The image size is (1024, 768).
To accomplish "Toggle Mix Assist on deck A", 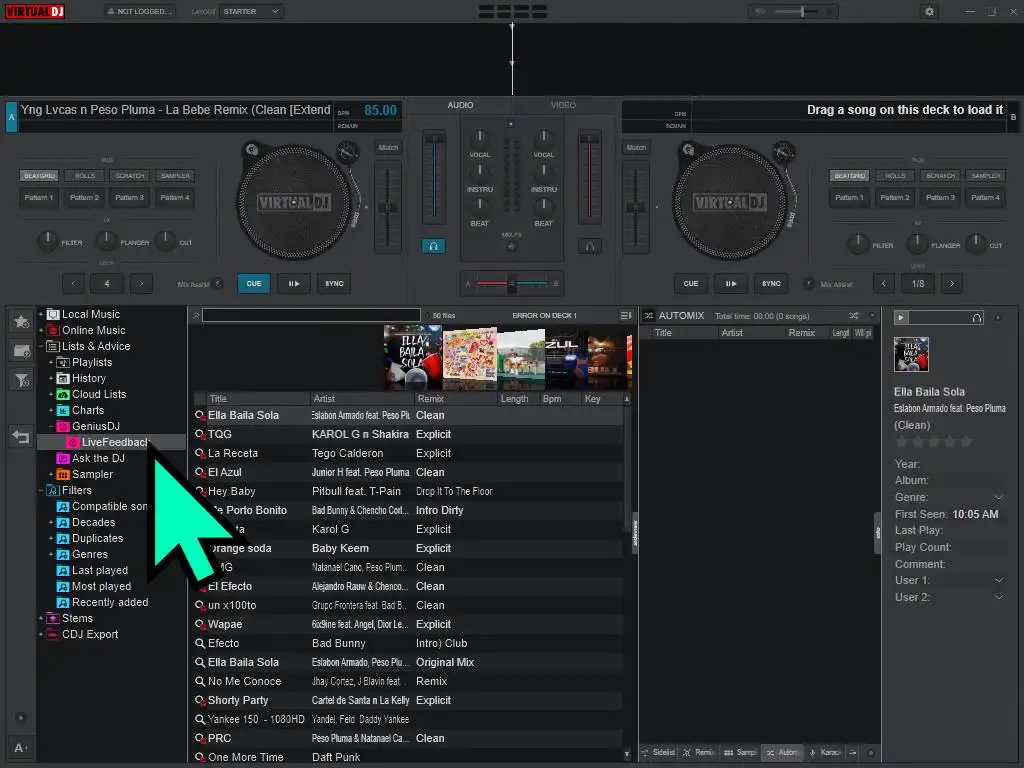I will point(218,283).
